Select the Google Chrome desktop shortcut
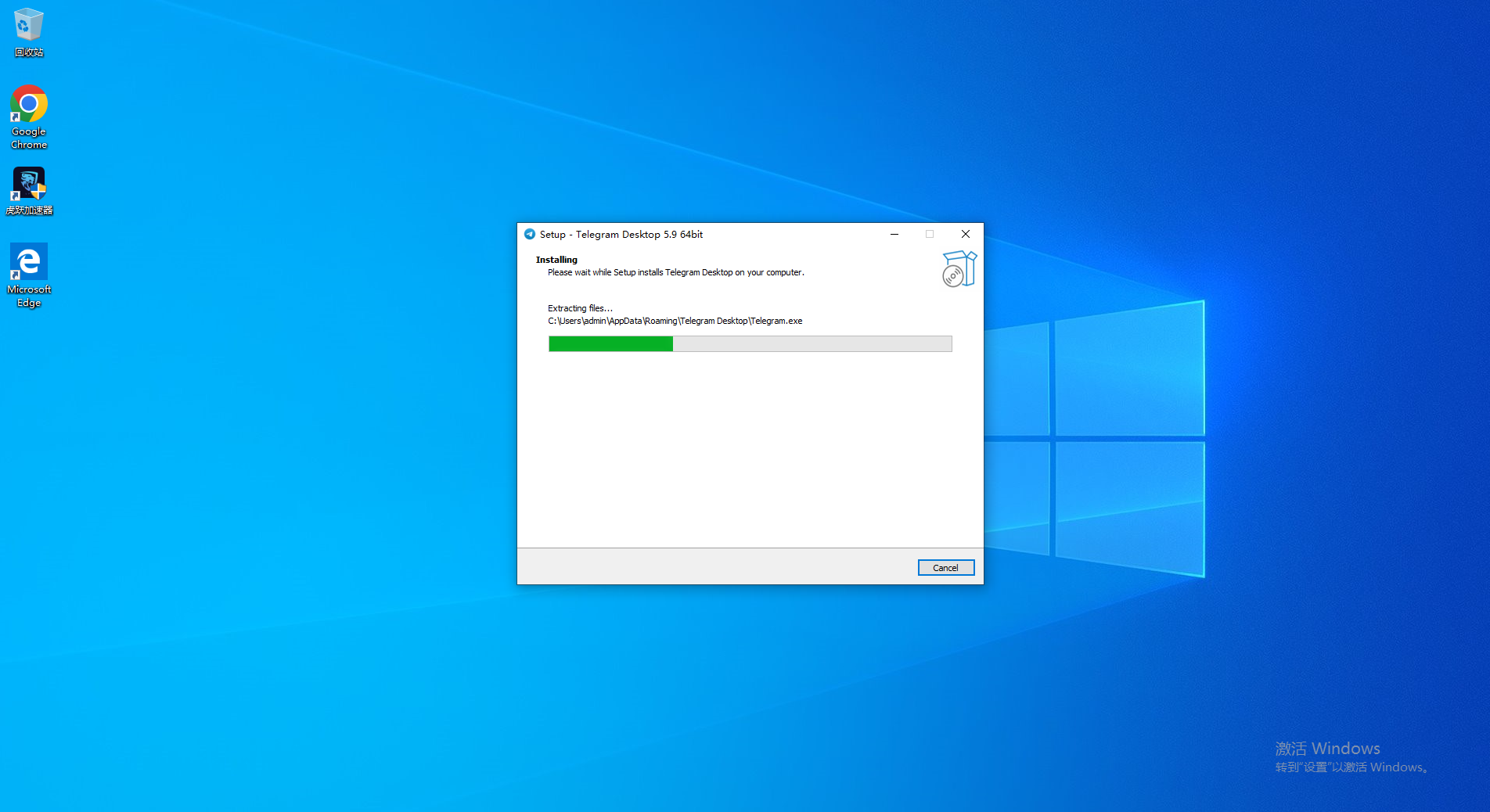1490x812 pixels. point(29,117)
